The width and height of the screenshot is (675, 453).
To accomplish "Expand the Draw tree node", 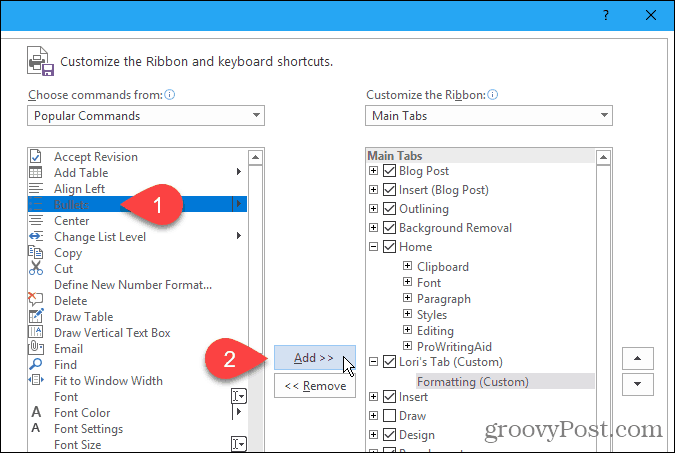I will coord(373,416).
